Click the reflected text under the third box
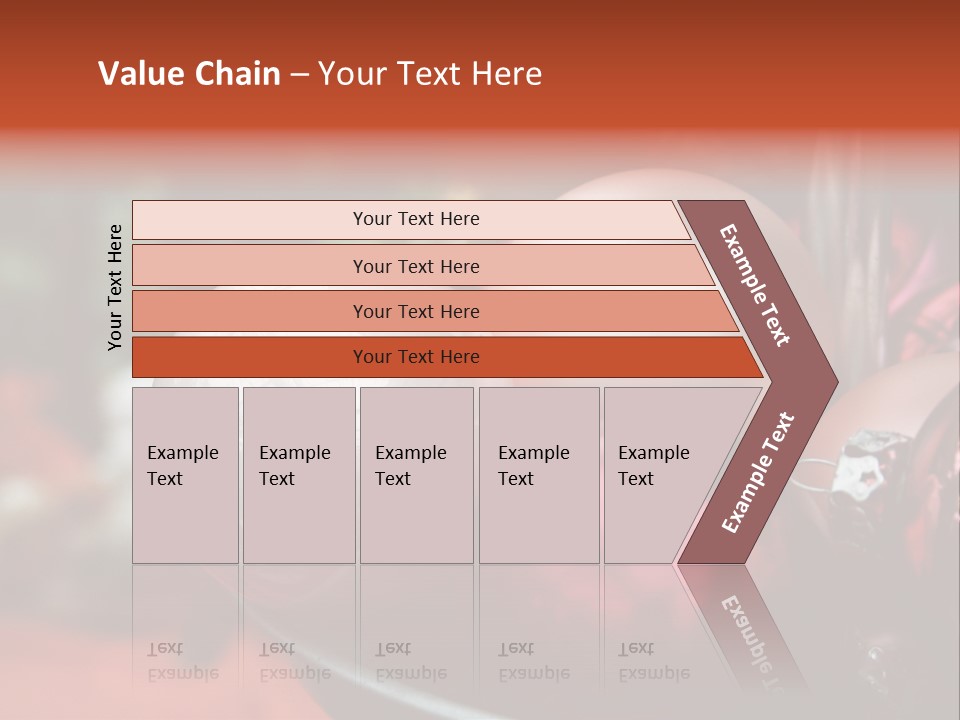The height and width of the screenshot is (720, 960). click(411, 662)
